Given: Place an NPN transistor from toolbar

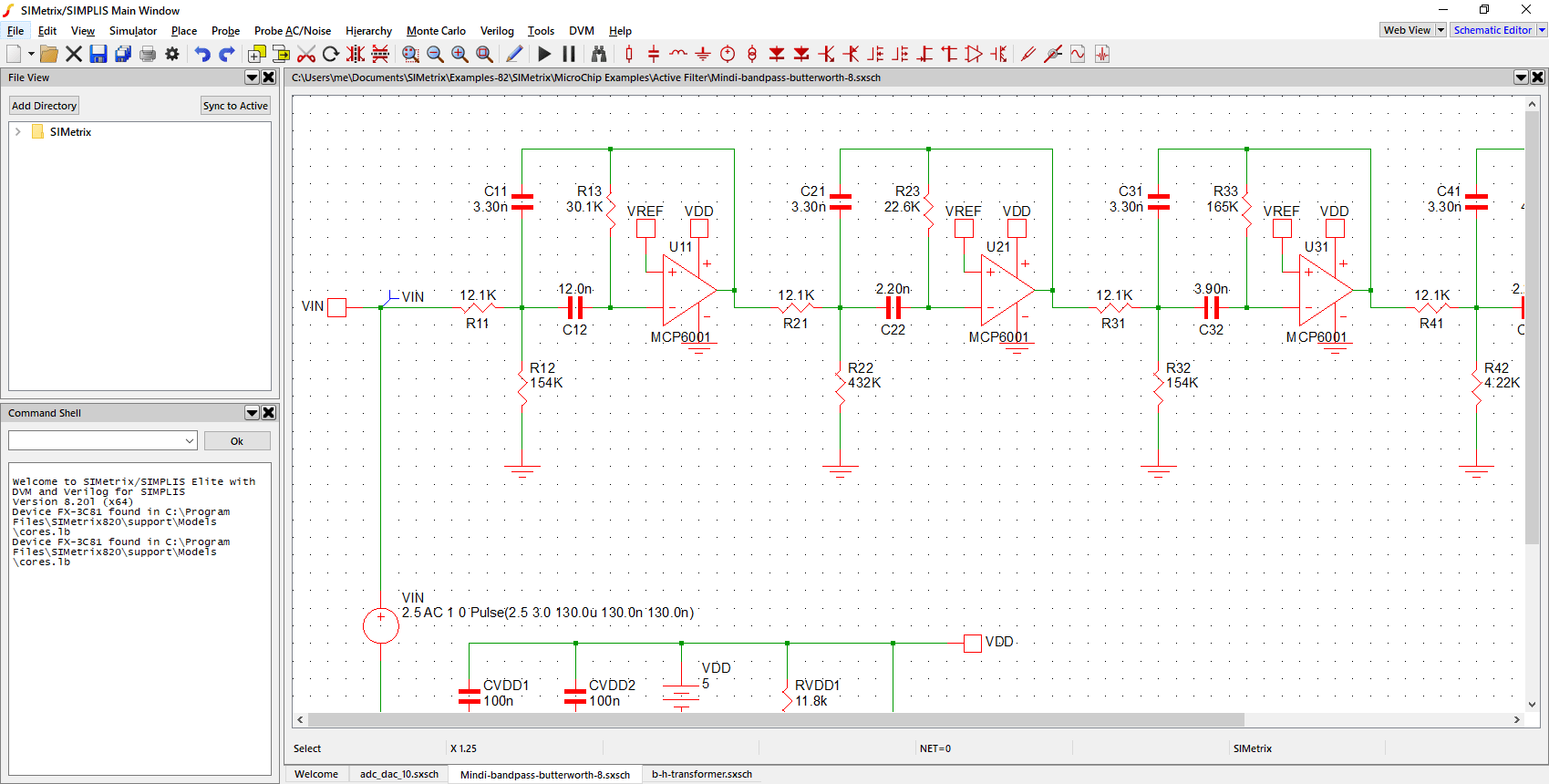Looking at the screenshot, I should pos(826,54).
